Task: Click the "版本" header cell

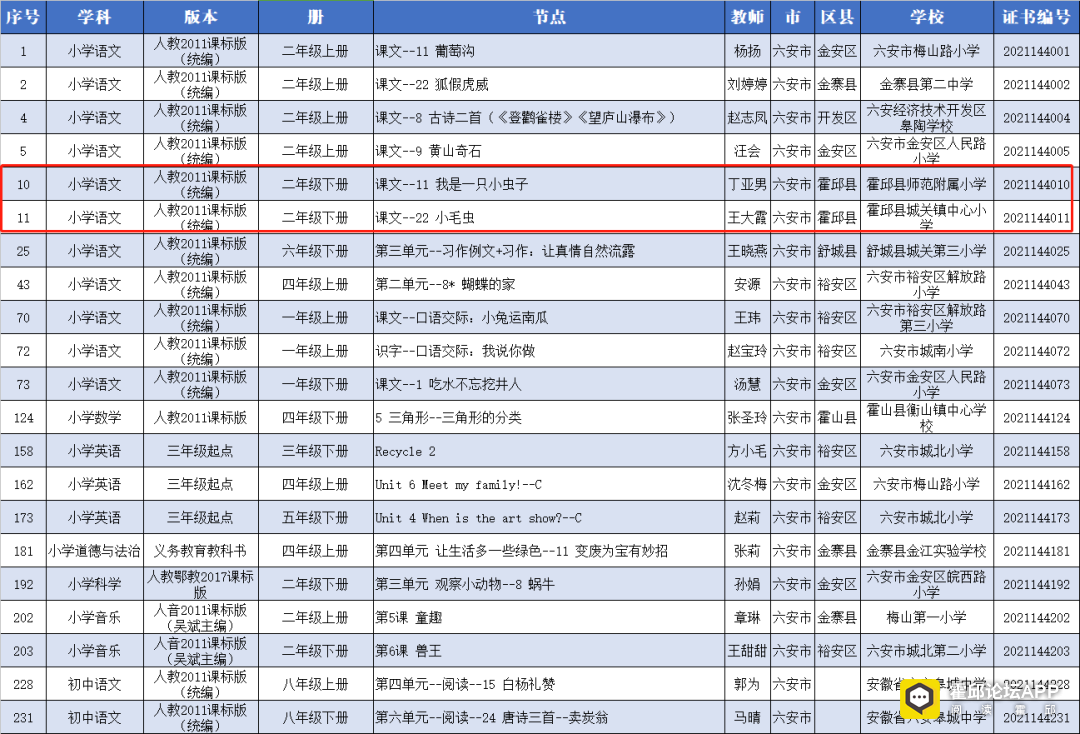Action: tap(201, 17)
